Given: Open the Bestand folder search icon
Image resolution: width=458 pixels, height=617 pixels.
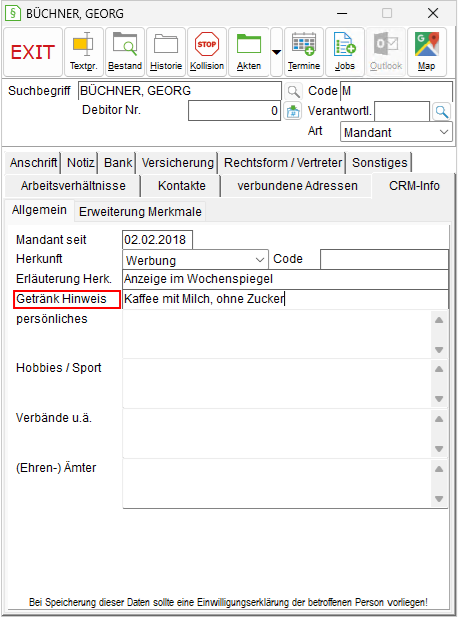Looking at the screenshot, I should [125, 52].
